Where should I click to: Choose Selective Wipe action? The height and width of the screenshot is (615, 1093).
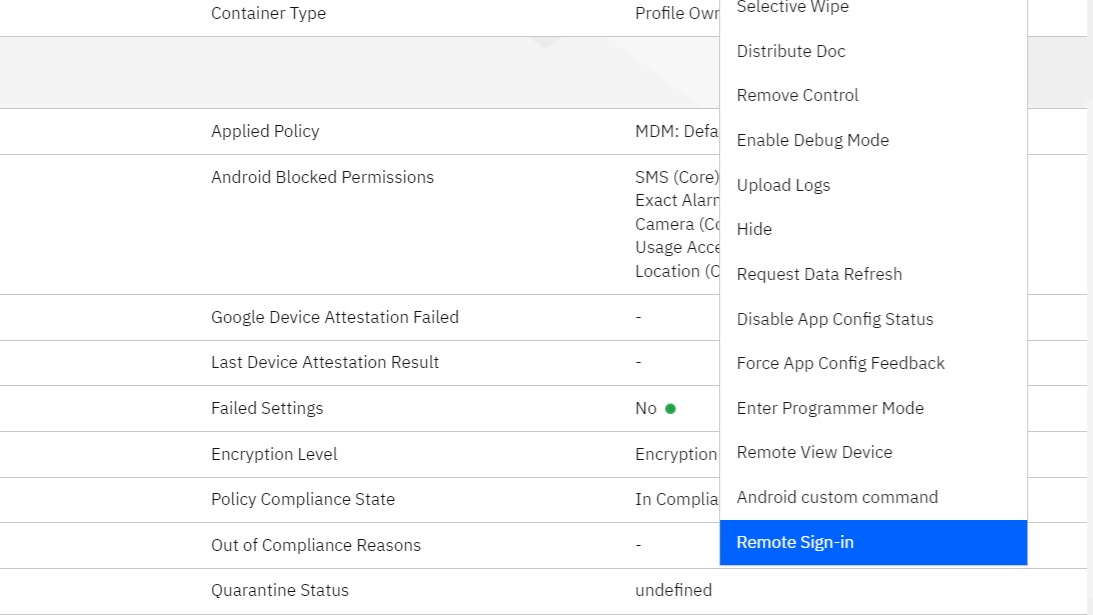pyautogui.click(x=792, y=8)
